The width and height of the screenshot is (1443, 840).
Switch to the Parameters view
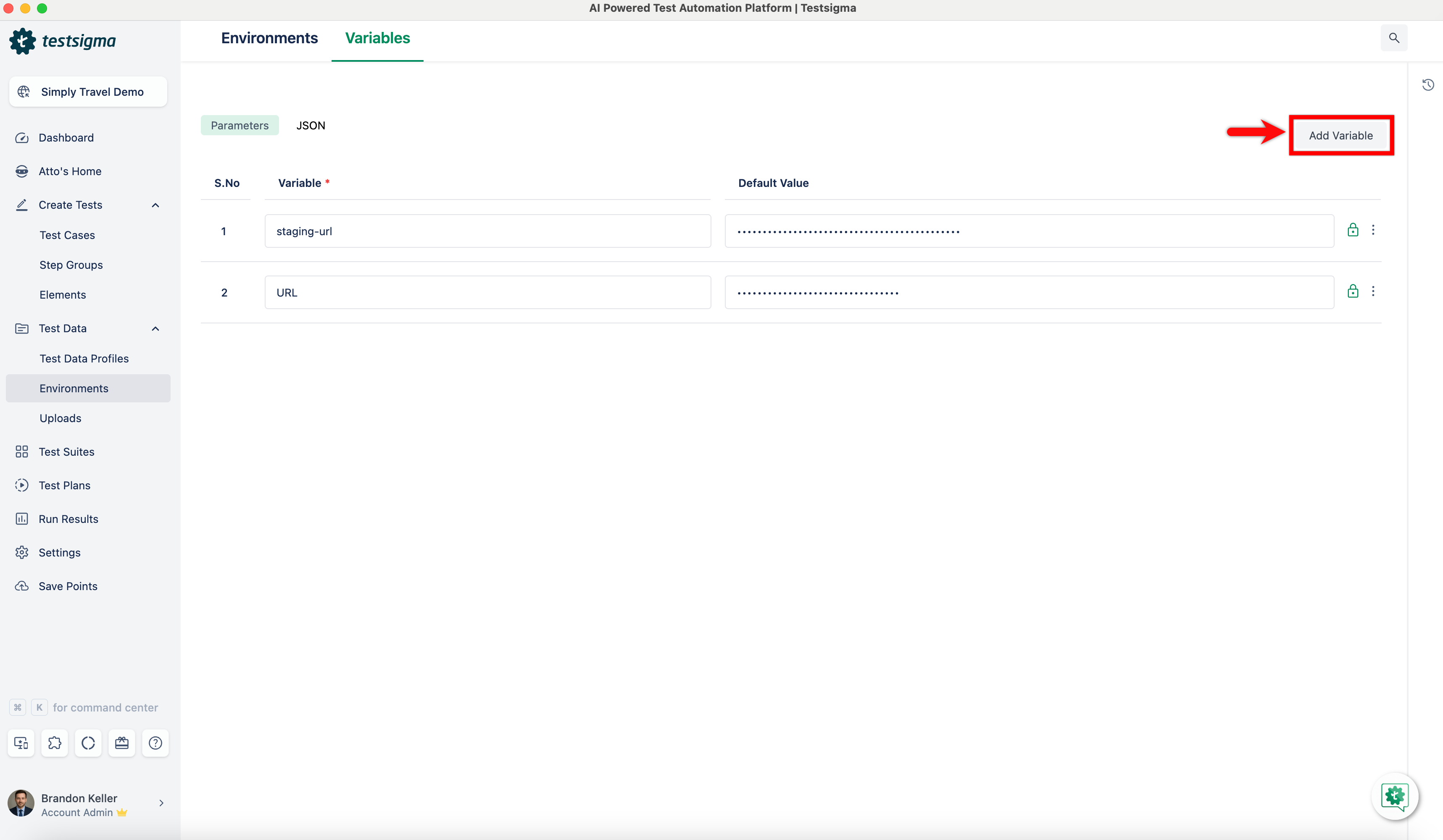(x=240, y=125)
